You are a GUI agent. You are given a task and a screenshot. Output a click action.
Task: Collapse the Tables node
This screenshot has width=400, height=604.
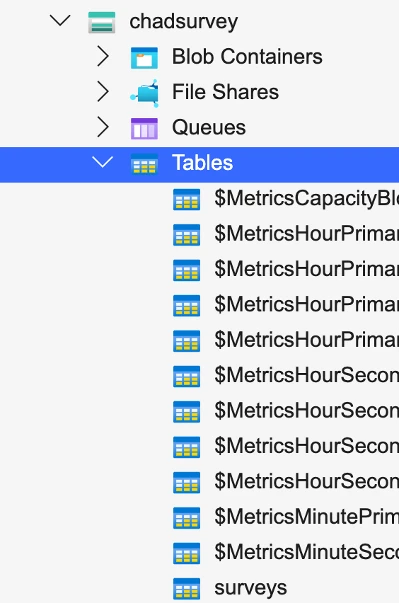click(x=103, y=162)
